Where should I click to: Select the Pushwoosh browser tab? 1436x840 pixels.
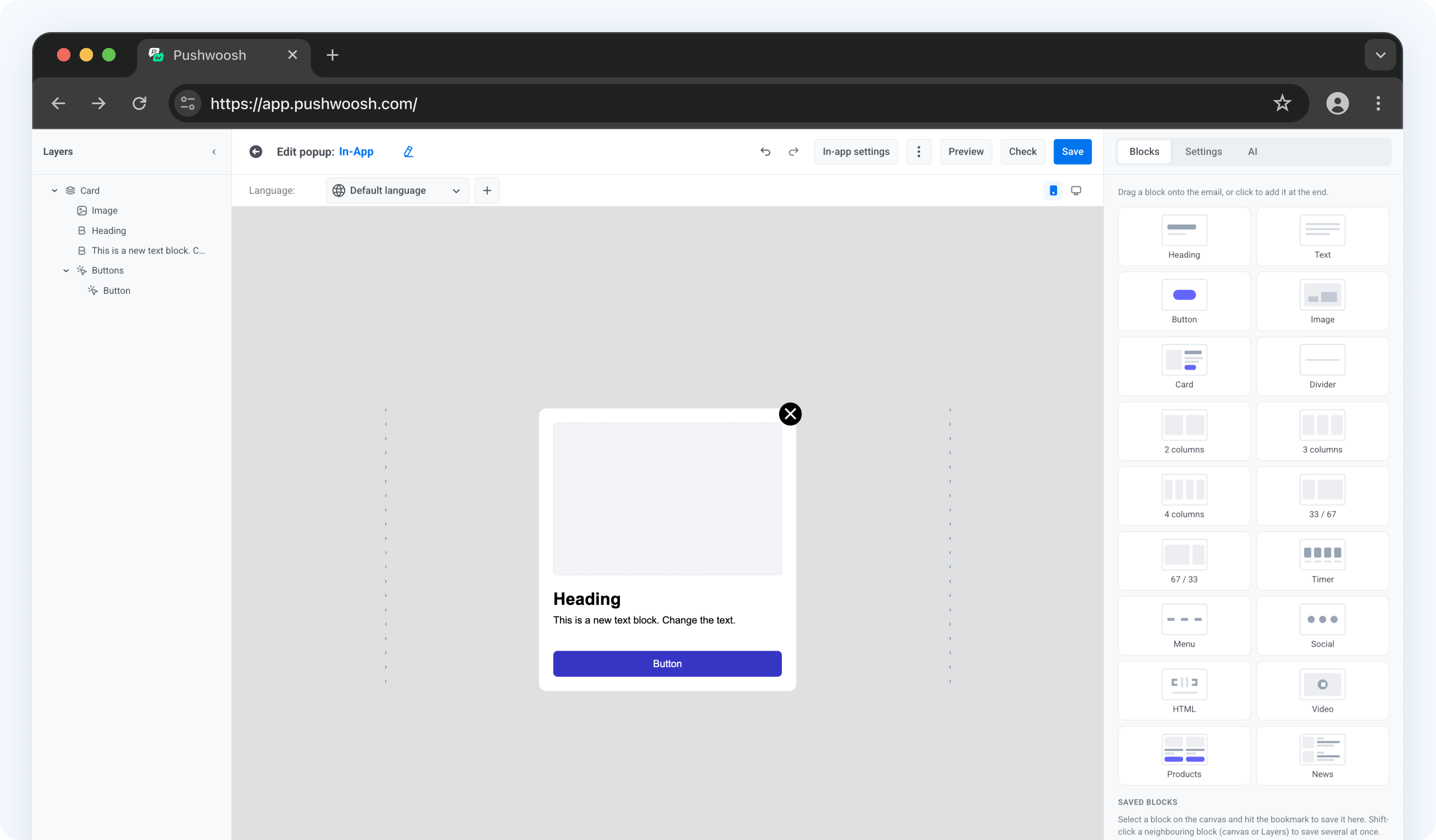coord(224,55)
